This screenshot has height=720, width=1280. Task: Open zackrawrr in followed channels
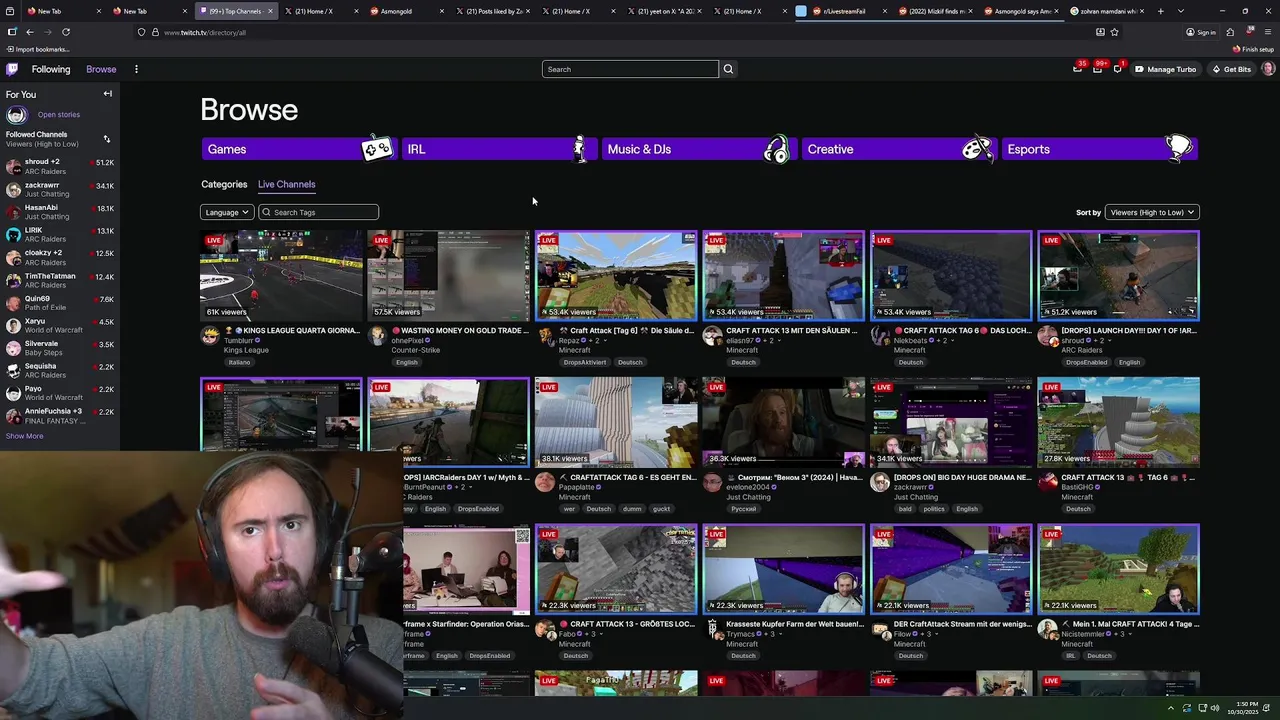(60, 189)
